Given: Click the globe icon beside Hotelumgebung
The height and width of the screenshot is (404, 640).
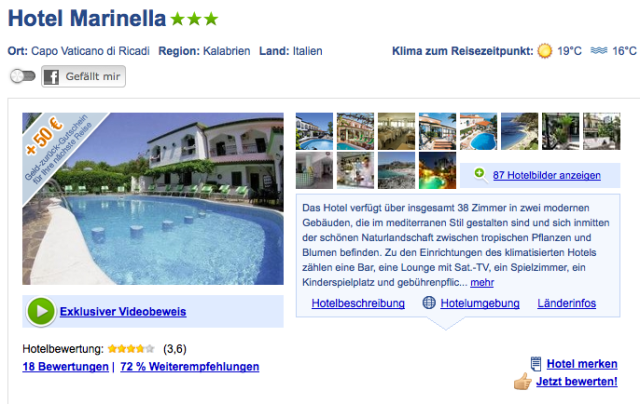Looking at the screenshot, I should [x=429, y=303].
